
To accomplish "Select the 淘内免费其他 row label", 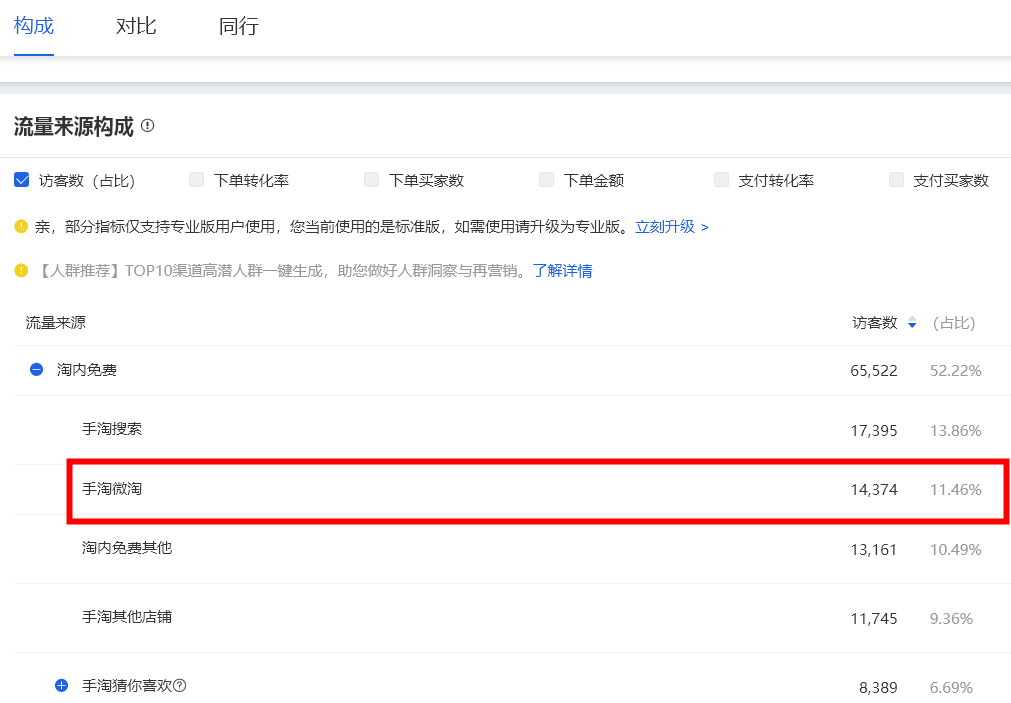I will click(127, 548).
